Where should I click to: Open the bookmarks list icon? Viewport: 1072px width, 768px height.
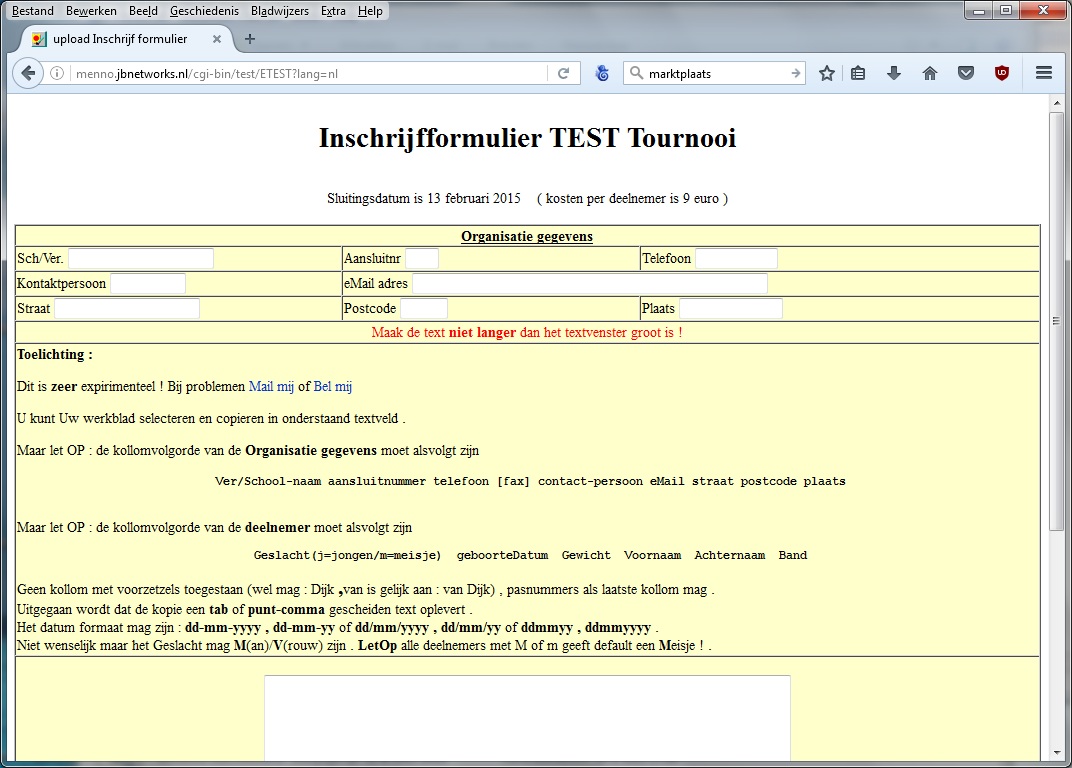858,73
